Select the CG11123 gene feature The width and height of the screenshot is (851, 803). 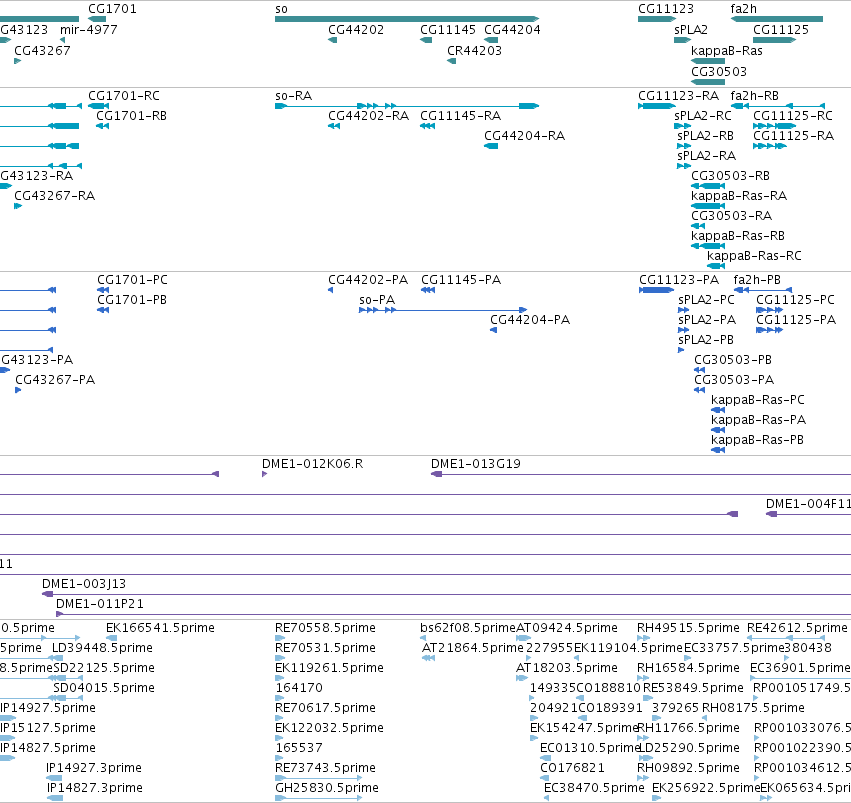pyautogui.click(x=657, y=19)
